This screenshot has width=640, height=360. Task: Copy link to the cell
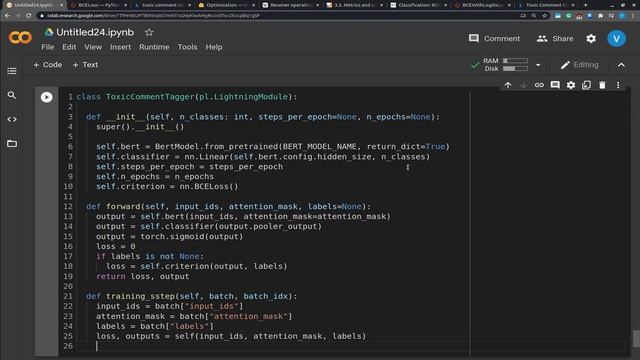point(539,85)
